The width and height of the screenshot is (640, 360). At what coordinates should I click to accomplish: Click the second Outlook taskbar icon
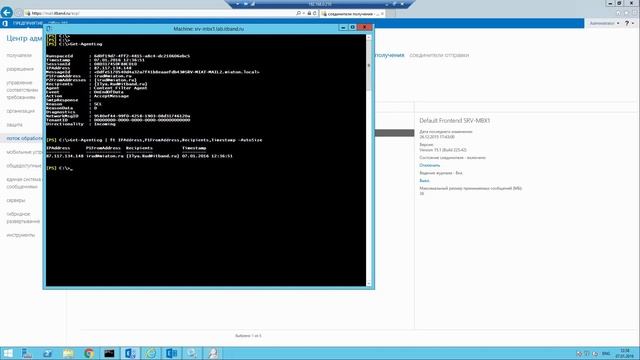(171, 353)
